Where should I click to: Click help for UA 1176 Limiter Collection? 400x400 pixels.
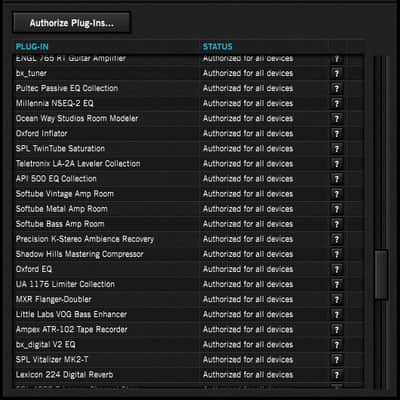click(x=337, y=284)
